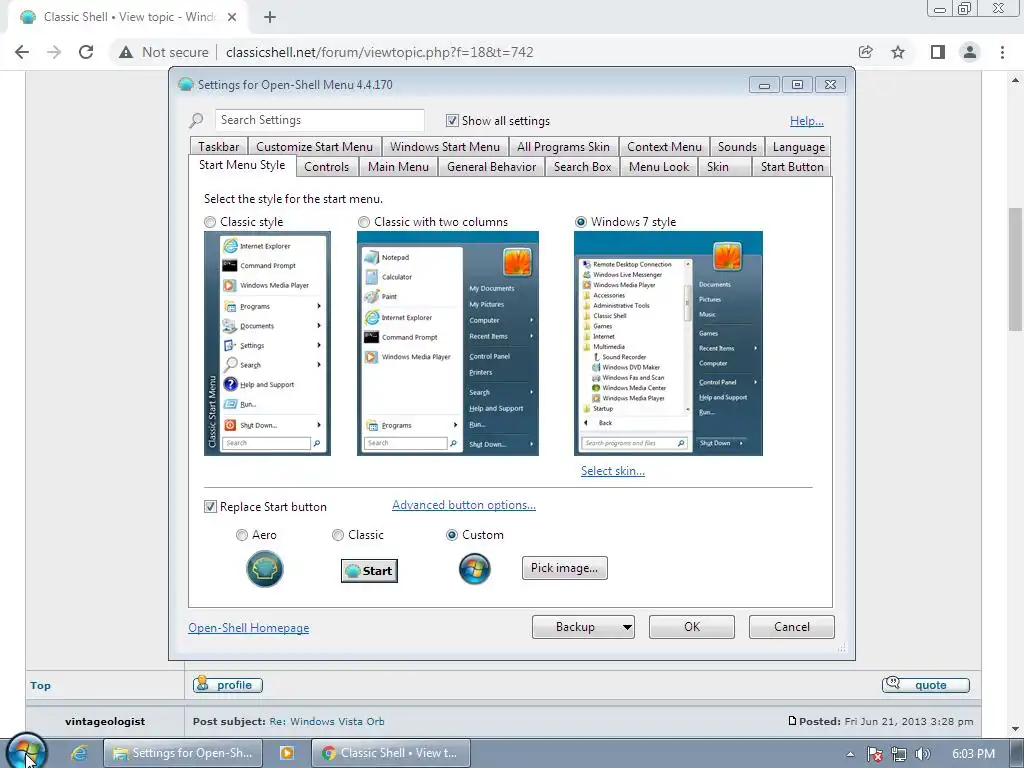Click the Windows 7 style preview thumbnail
Screen dimensions: 1024x768
pos(668,344)
